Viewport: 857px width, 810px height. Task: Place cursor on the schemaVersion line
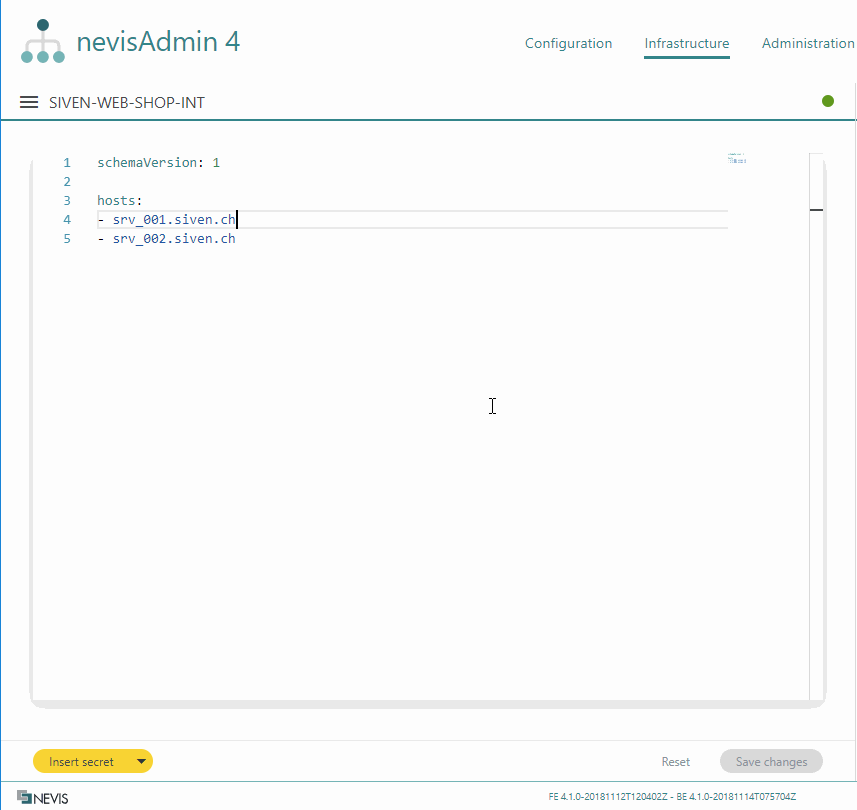pyautogui.click(x=158, y=162)
